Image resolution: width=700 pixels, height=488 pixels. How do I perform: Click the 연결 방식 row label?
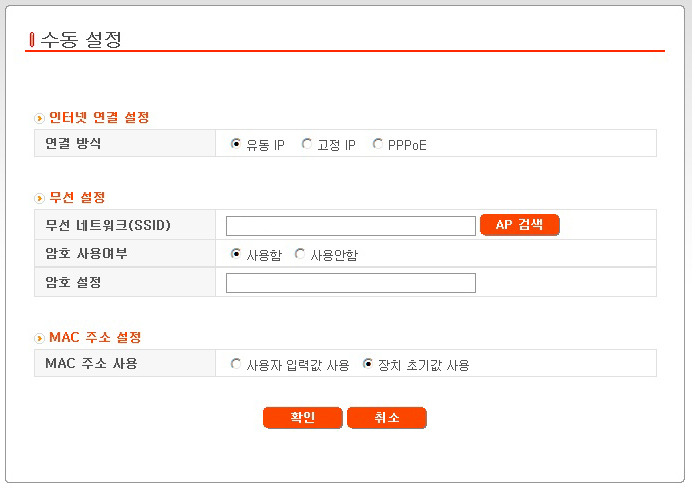[x=73, y=143]
